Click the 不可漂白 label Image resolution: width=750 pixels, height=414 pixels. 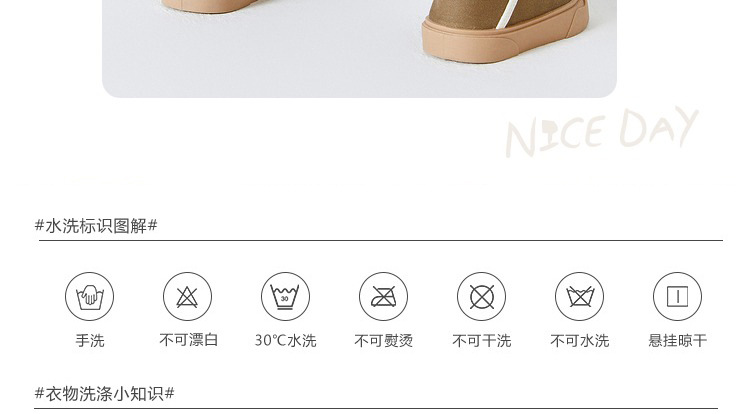(x=189, y=340)
